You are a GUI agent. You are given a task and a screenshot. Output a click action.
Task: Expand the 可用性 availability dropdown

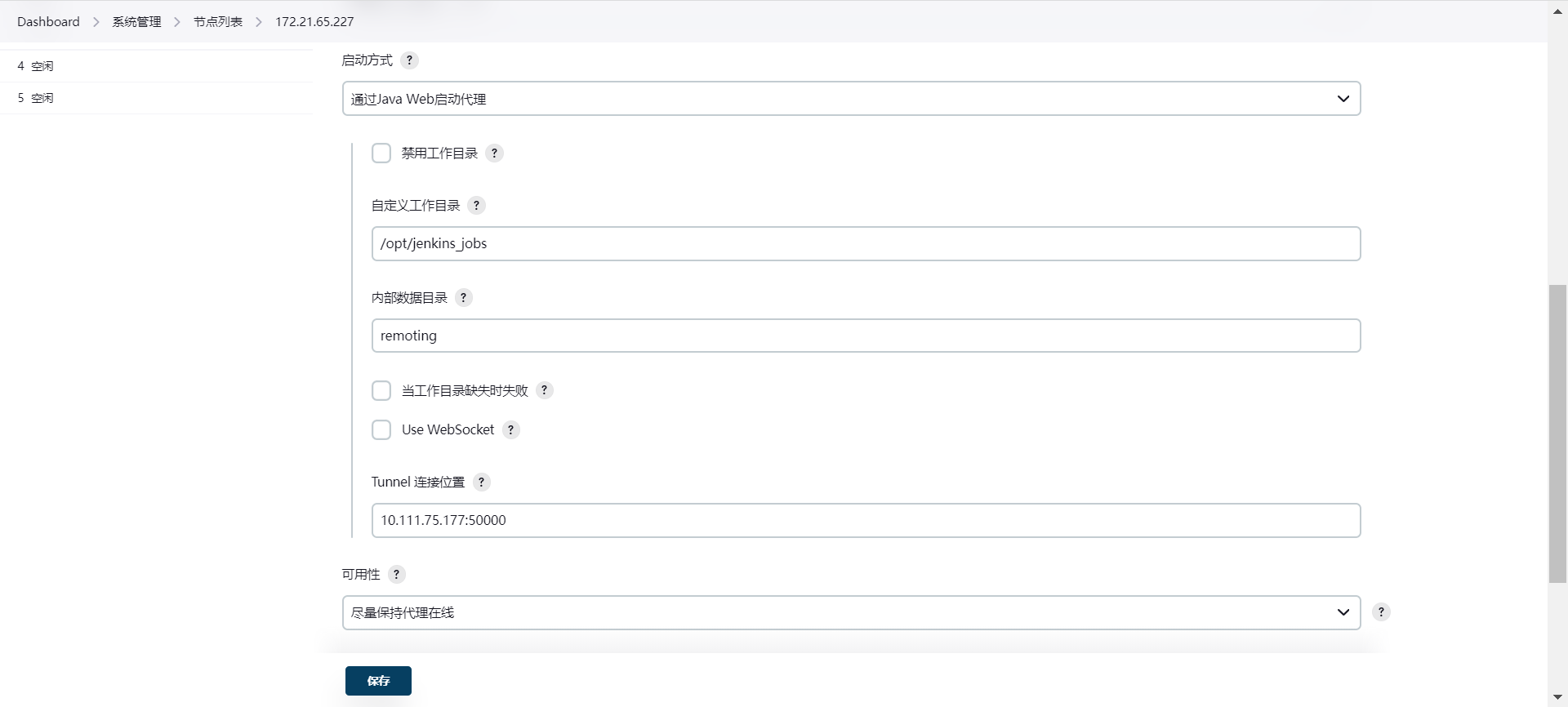(851, 613)
